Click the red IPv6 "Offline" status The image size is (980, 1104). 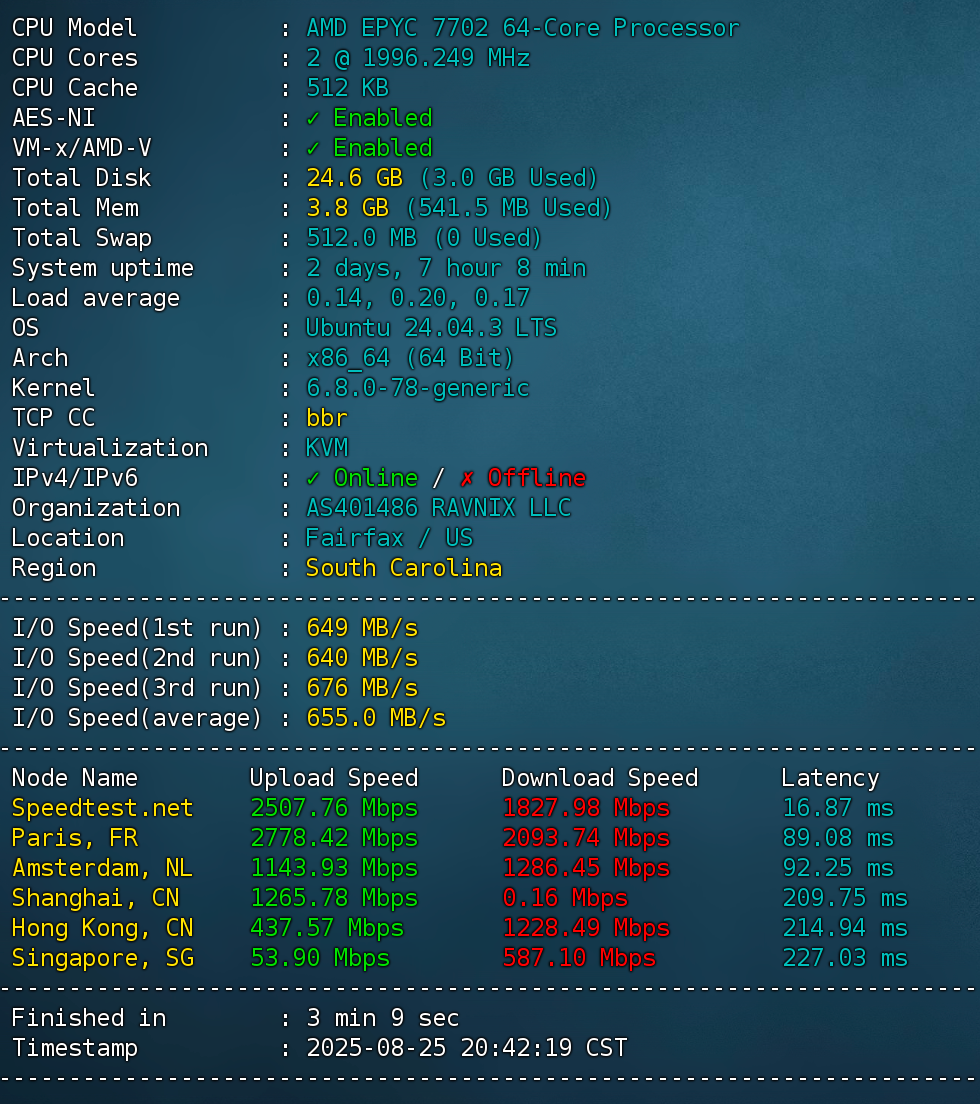coord(536,479)
